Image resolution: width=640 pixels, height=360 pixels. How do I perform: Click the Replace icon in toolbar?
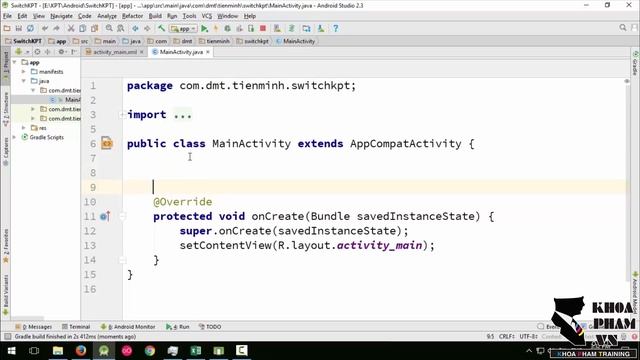tap(121, 29)
